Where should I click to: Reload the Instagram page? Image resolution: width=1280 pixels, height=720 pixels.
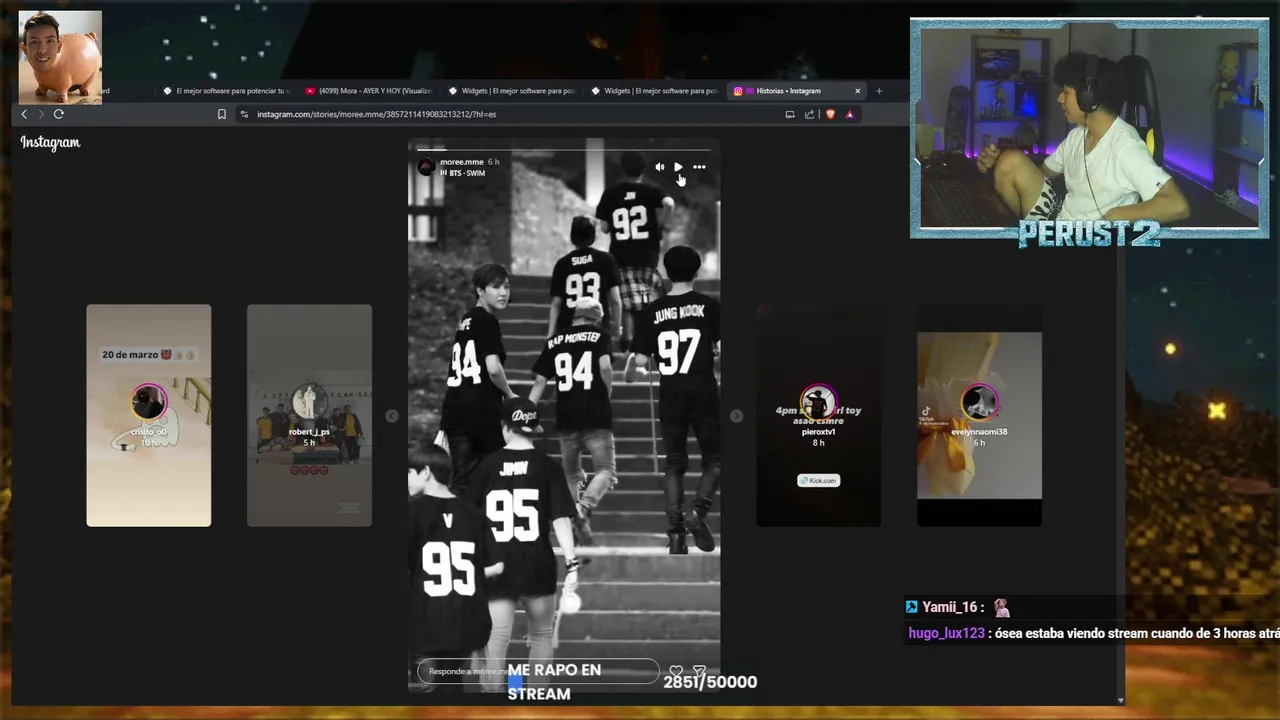[59, 114]
